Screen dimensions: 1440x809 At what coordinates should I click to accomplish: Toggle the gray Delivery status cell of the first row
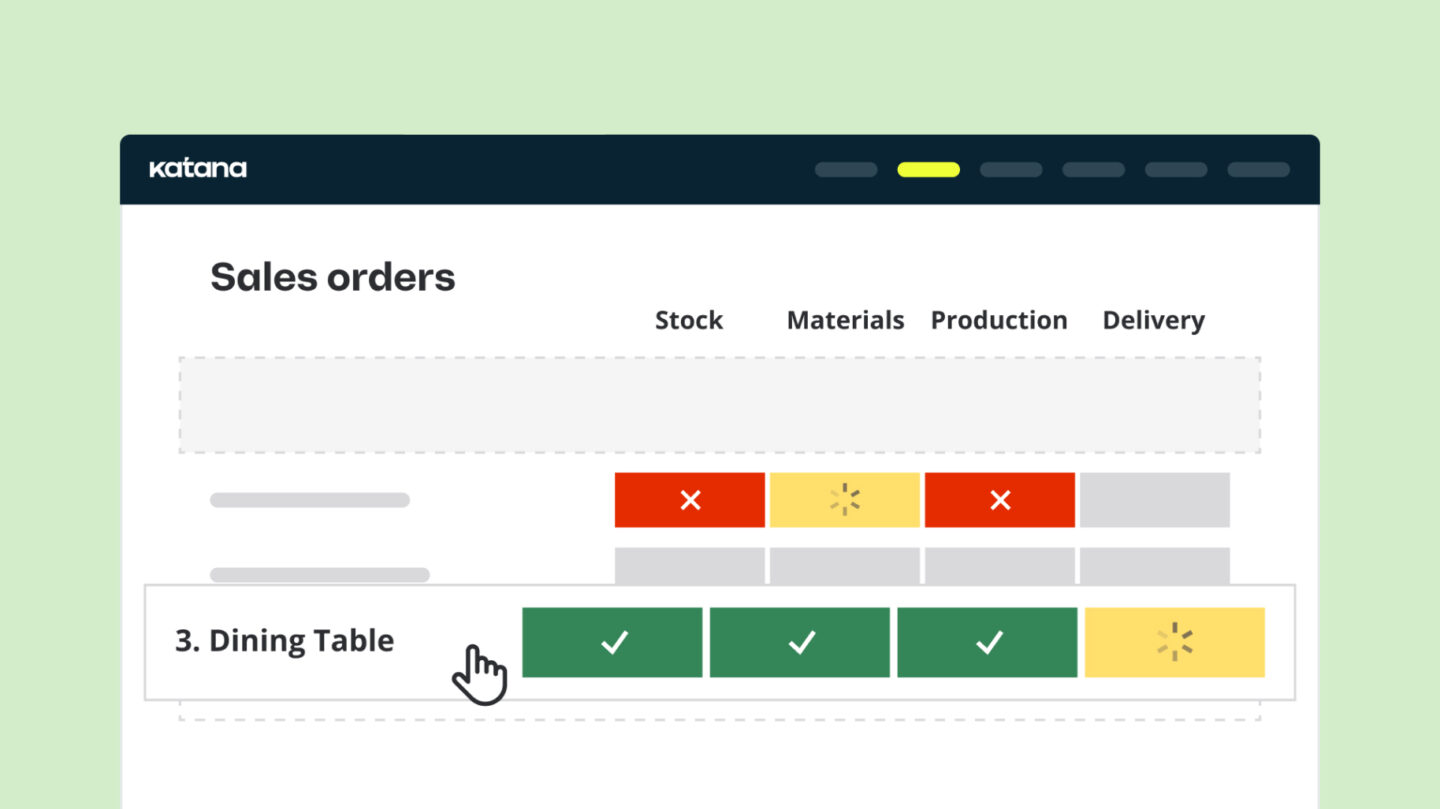(x=1155, y=500)
